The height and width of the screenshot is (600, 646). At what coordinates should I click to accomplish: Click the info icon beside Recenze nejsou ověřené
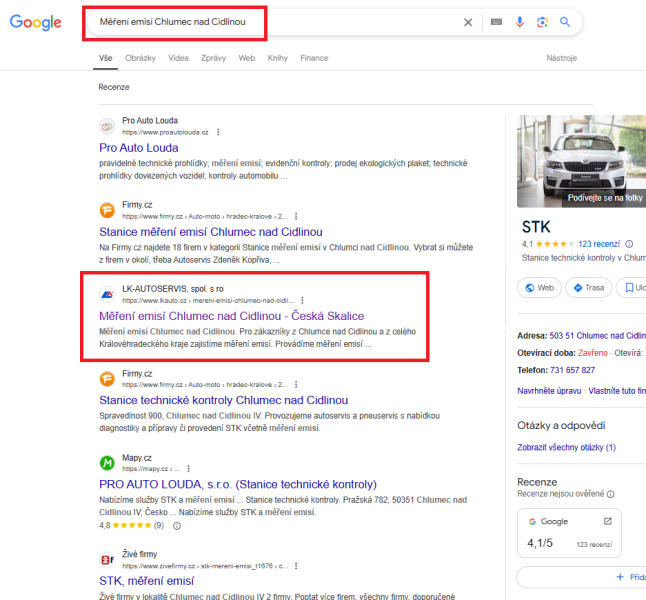[x=611, y=494]
